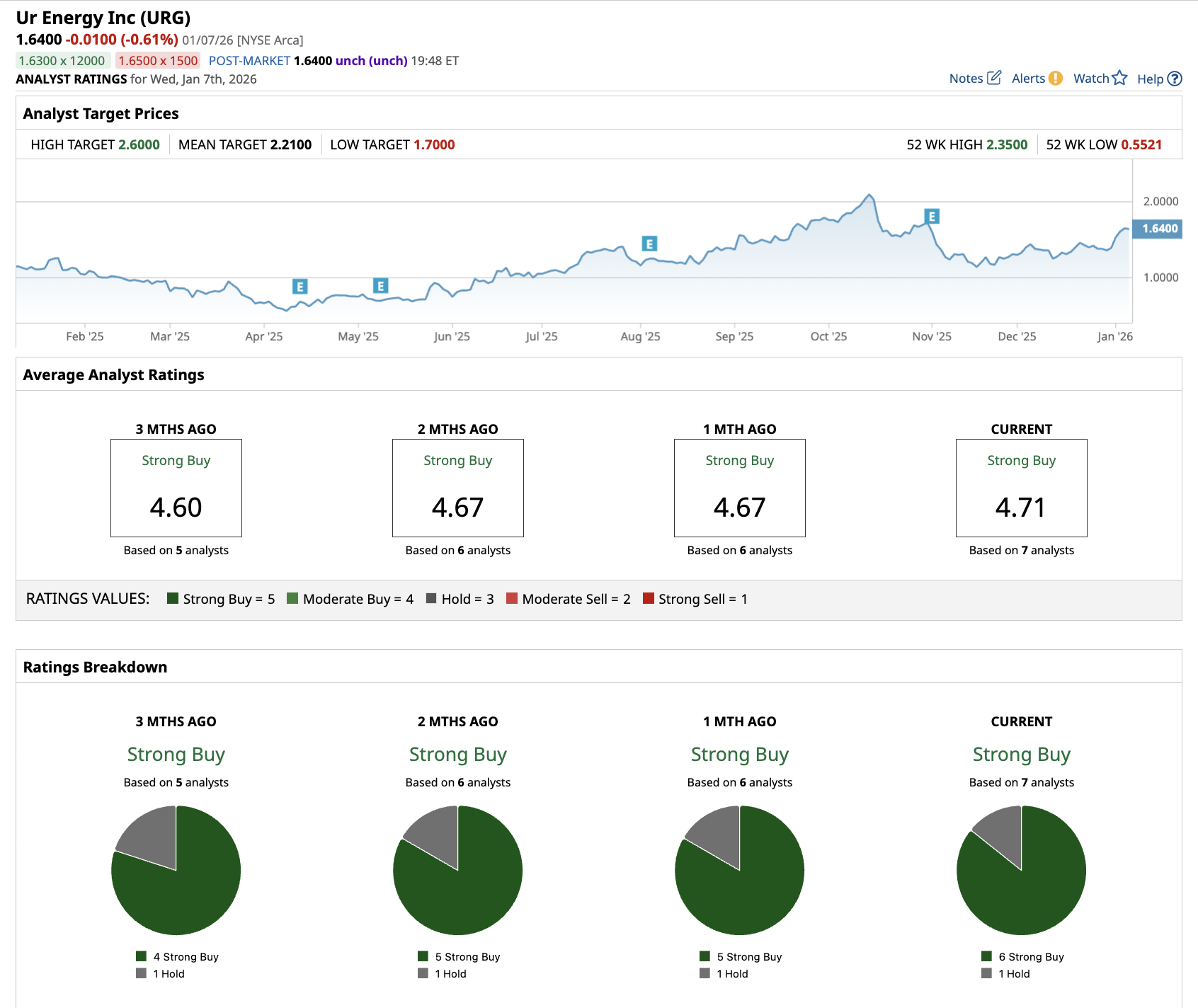
Task: Add URG to watchlist via star icon
Action: pyautogui.click(x=1119, y=78)
